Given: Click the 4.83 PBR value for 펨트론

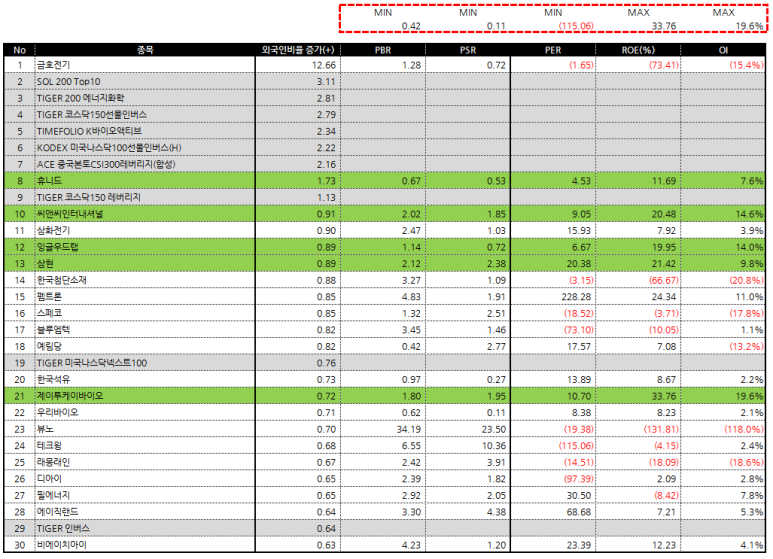Looking at the screenshot, I should pyautogui.click(x=411, y=297).
